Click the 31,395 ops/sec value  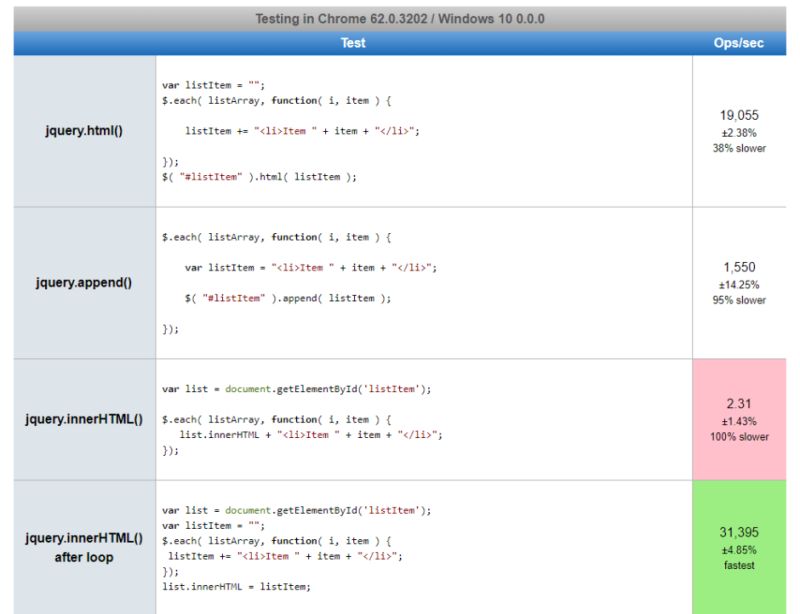point(738,531)
